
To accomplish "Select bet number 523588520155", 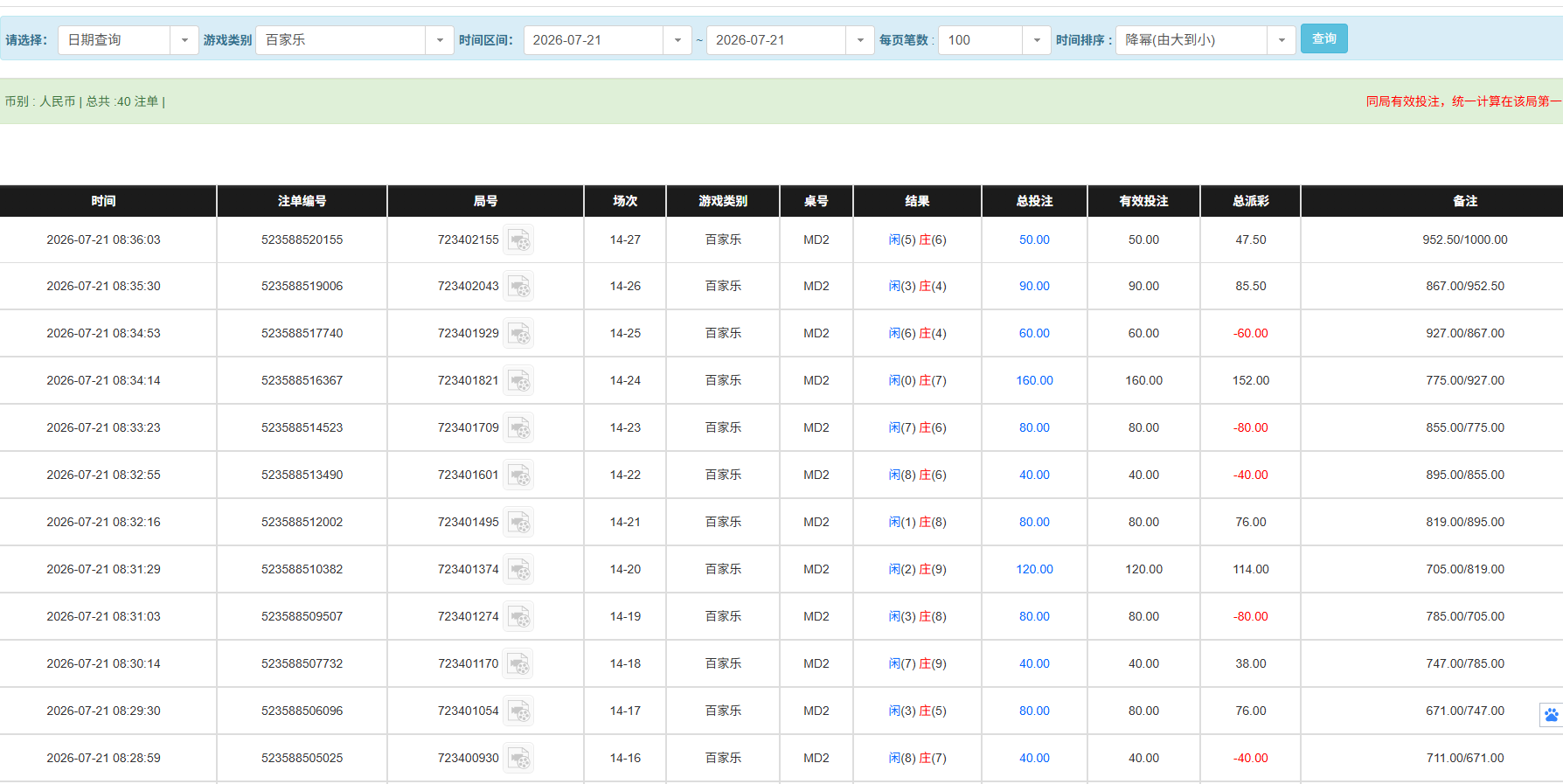I will (x=302, y=239).
